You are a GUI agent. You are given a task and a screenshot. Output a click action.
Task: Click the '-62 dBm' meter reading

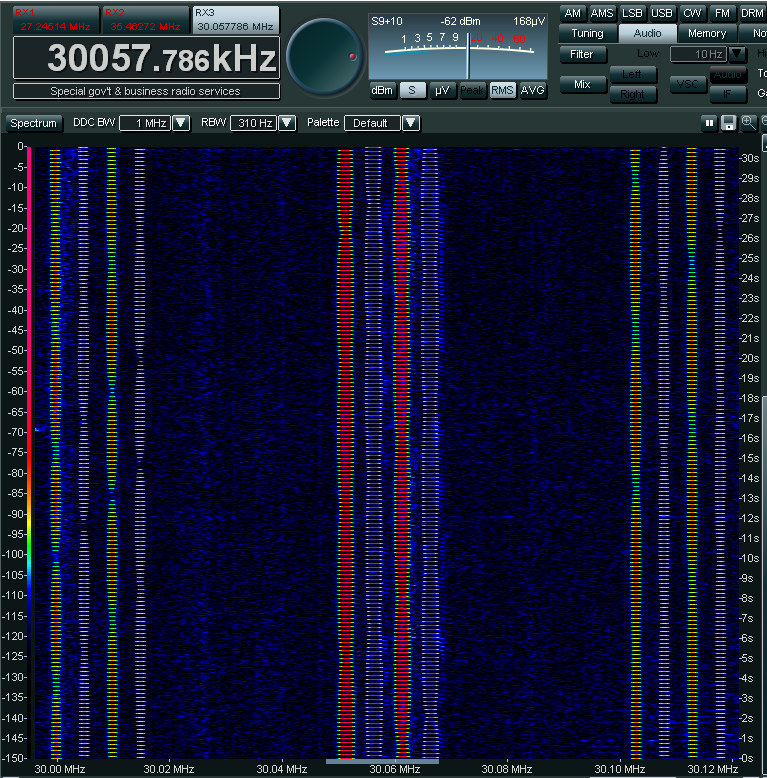tap(460, 21)
